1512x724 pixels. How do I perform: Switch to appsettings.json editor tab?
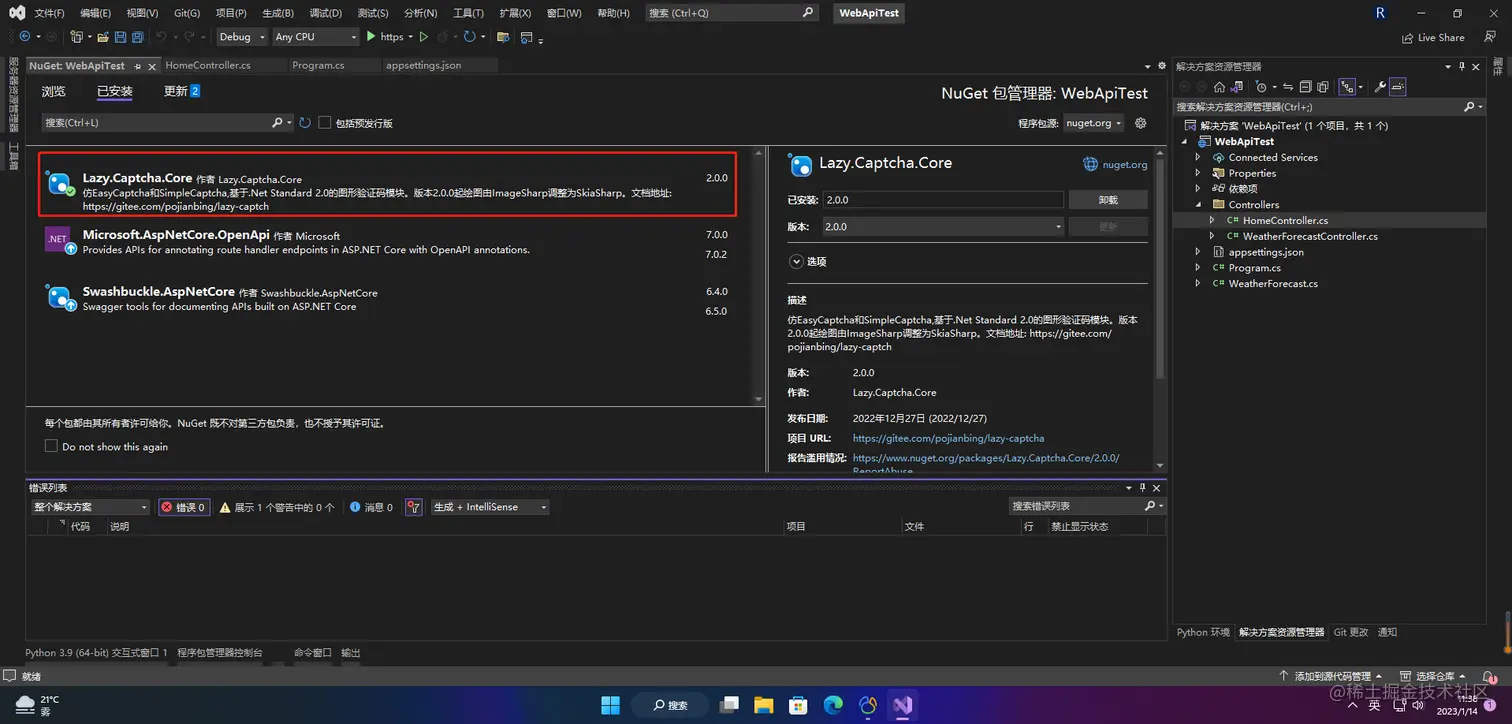424,65
